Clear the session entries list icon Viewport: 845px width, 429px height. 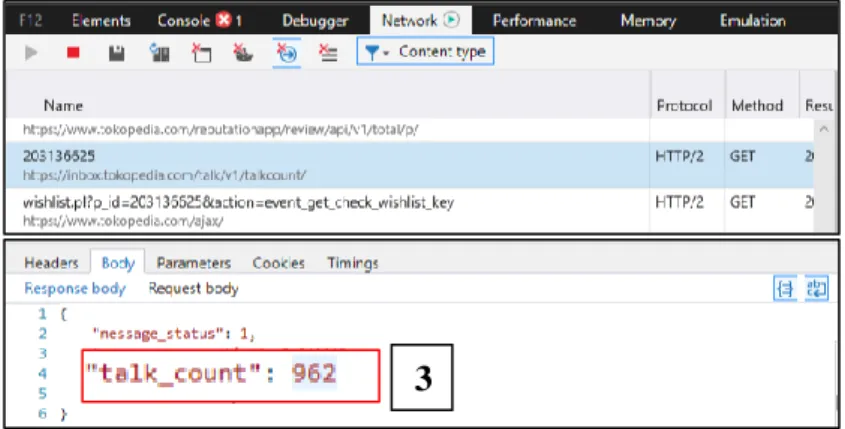[x=328, y=53]
